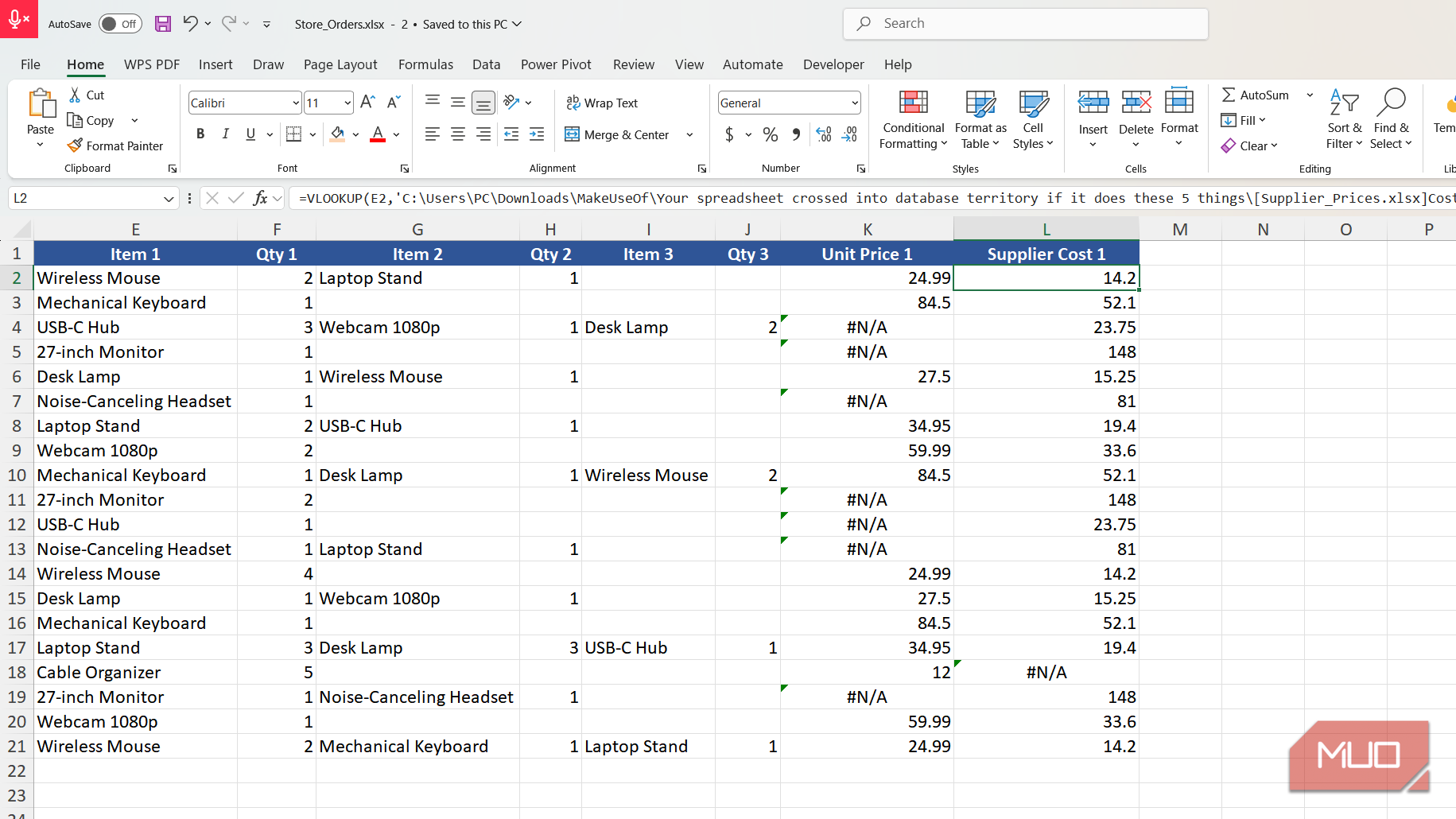The width and height of the screenshot is (1456, 819).
Task: Click Accounting Number Format dollar button
Action: point(729,134)
